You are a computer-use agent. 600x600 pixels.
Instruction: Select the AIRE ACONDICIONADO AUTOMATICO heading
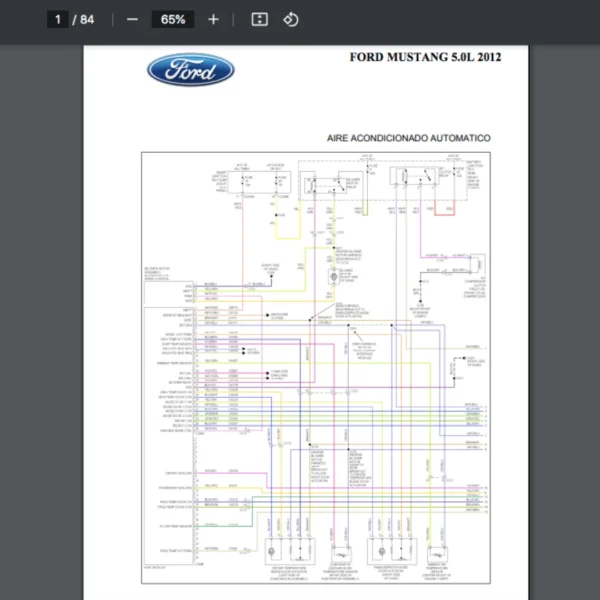[x=408, y=137]
